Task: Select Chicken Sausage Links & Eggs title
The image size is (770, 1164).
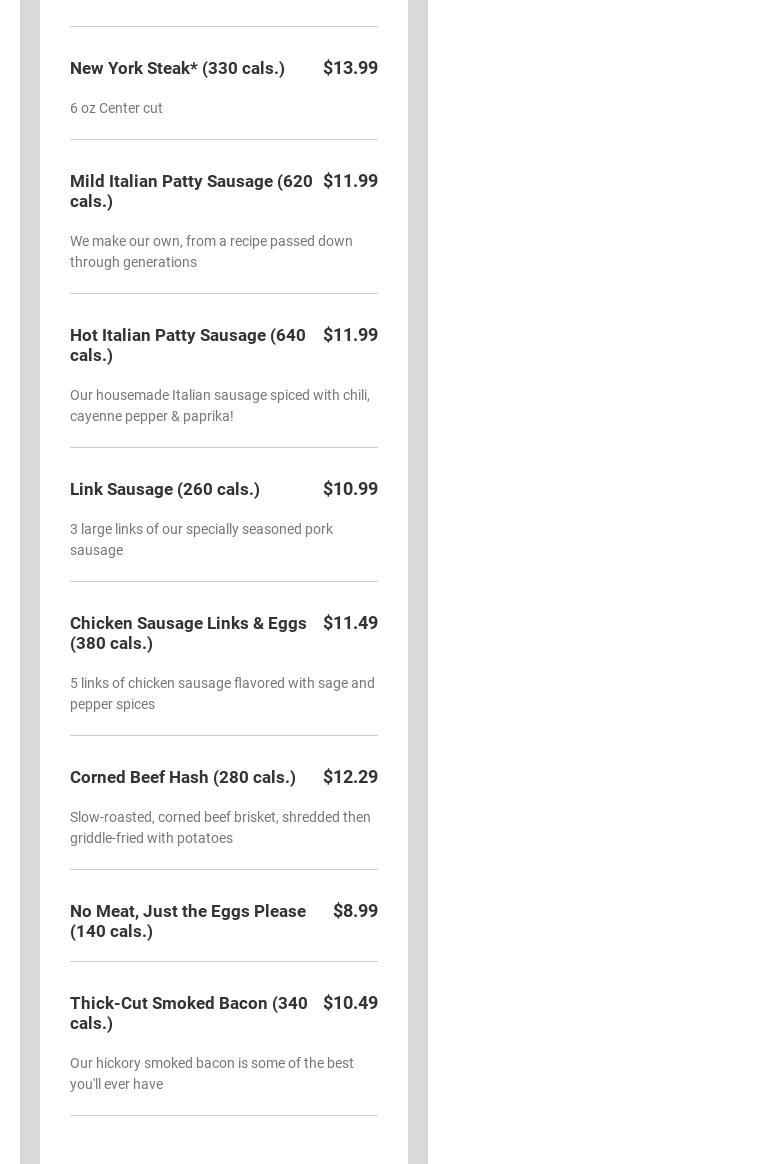Action: coord(188,633)
